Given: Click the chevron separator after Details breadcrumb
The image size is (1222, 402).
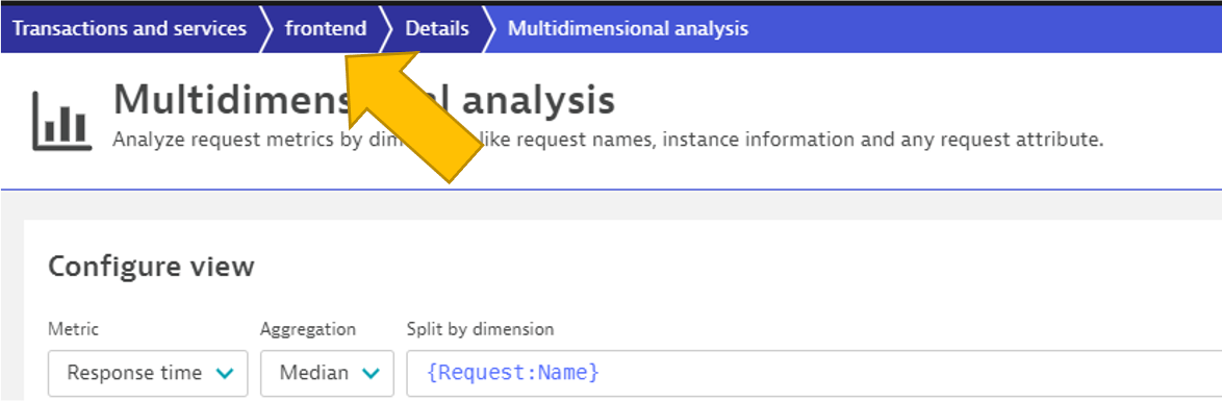Looking at the screenshot, I should tap(487, 28).
